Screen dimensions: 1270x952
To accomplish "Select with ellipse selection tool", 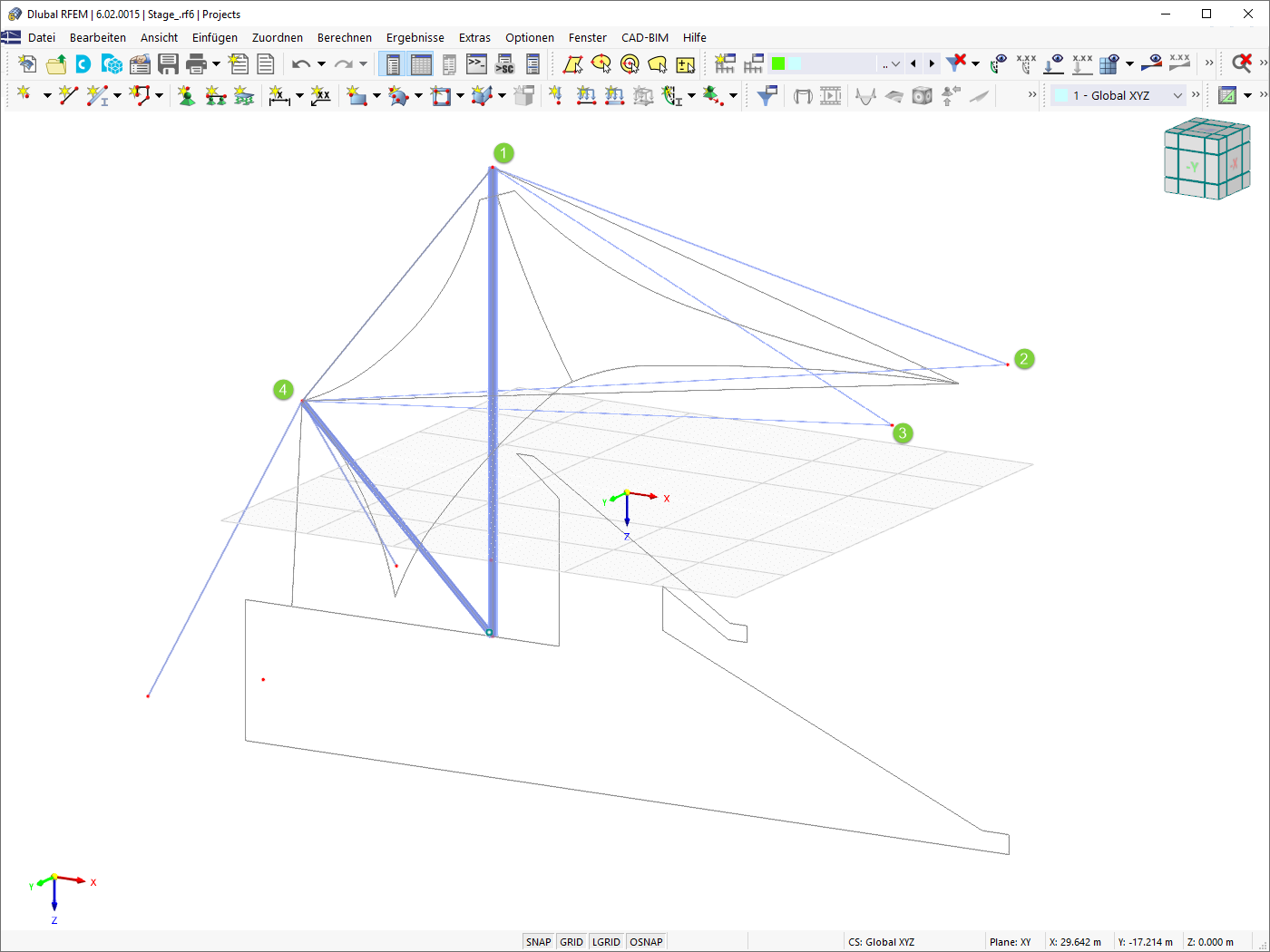I will 601,64.
